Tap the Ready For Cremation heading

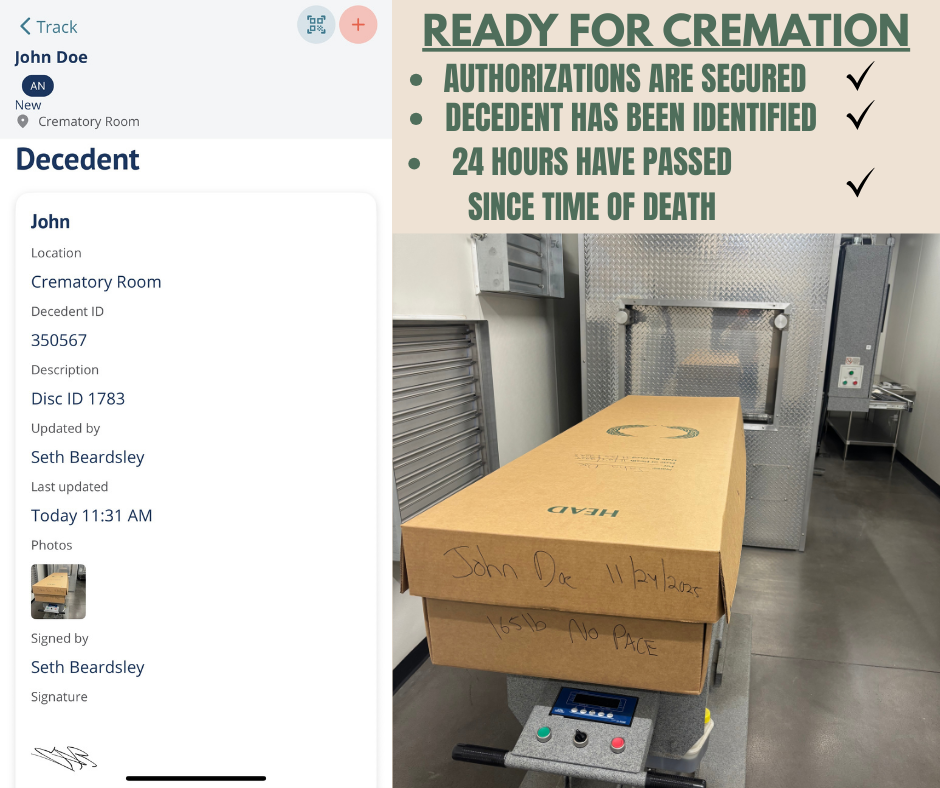(x=666, y=31)
